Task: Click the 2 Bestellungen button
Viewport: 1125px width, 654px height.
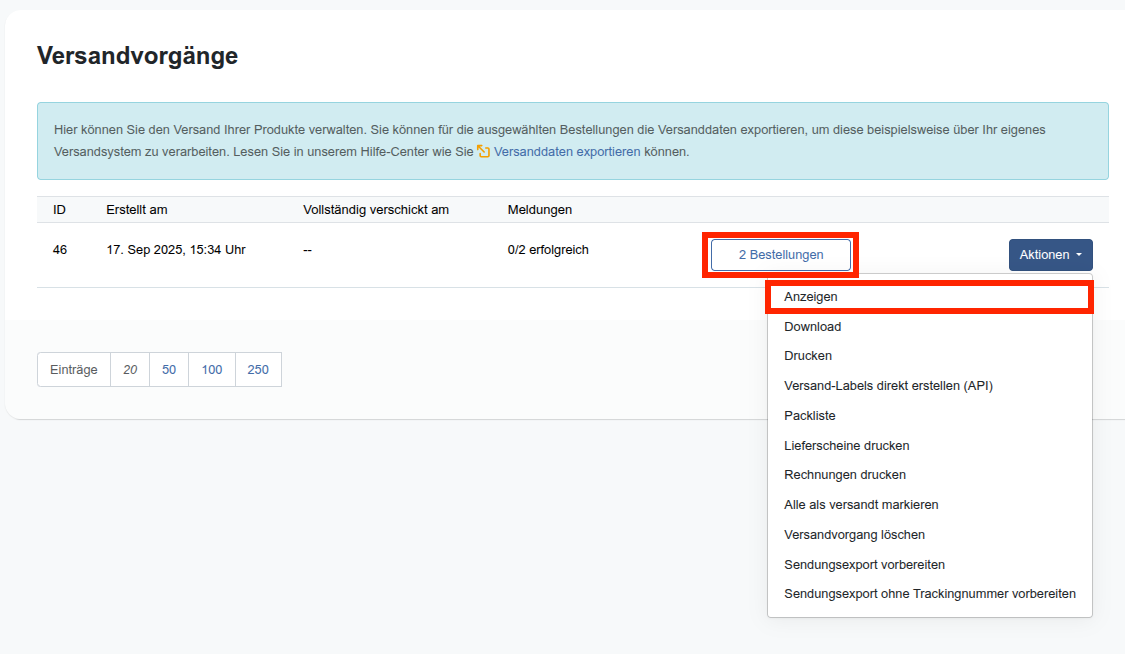Action: 781,255
